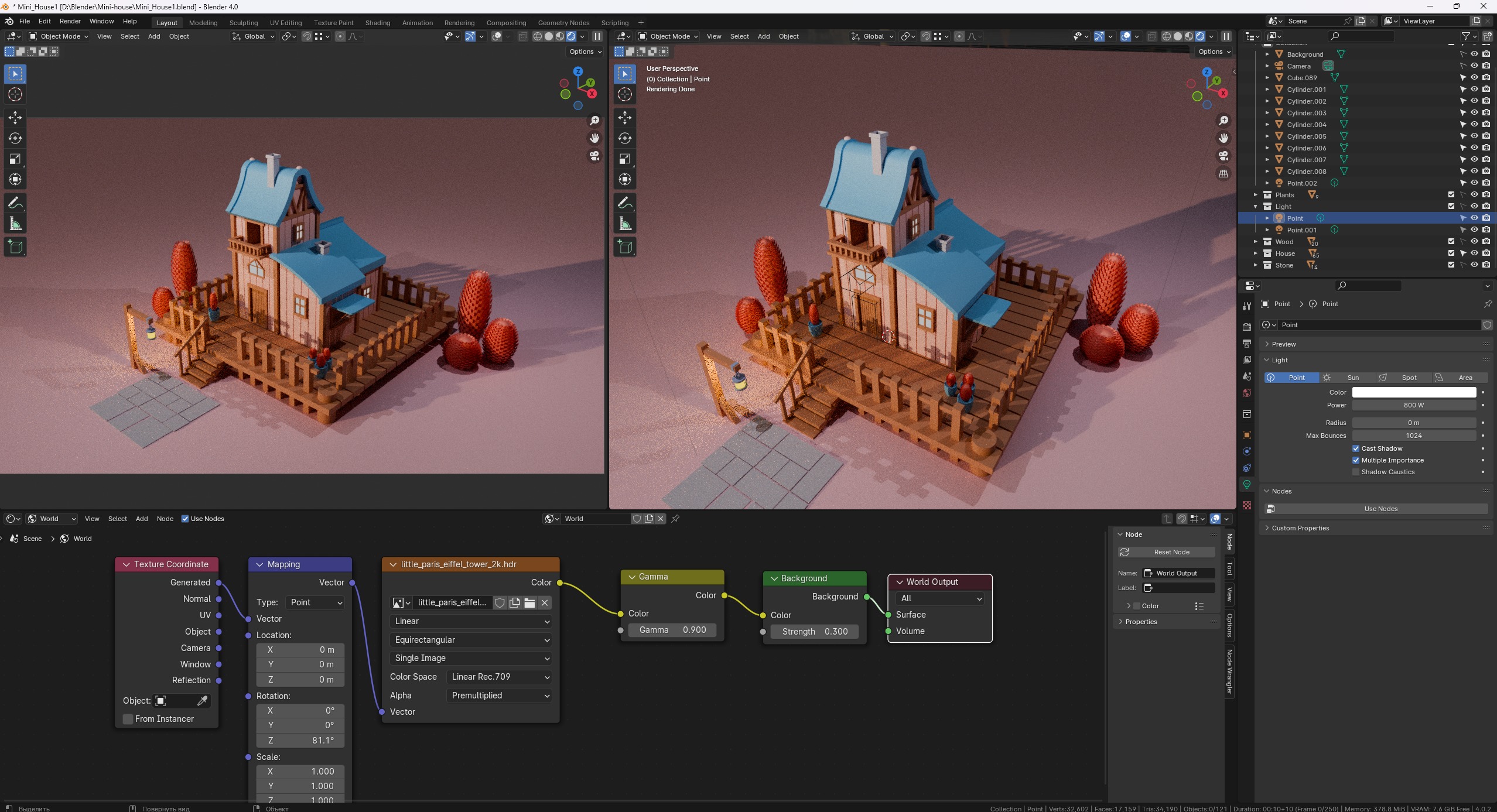Select the Move tool in right viewport
Screen dimensions: 1497x812
click(x=625, y=118)
